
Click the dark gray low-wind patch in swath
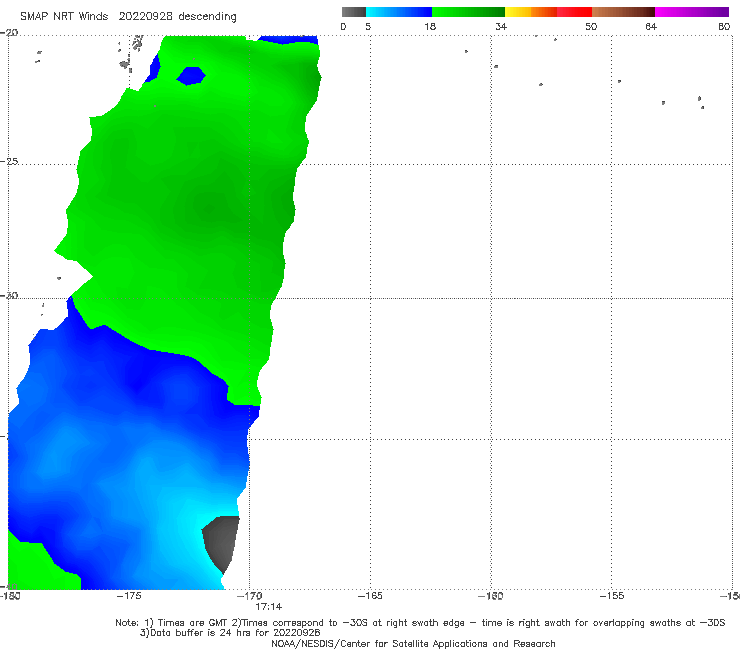(221, 543)
